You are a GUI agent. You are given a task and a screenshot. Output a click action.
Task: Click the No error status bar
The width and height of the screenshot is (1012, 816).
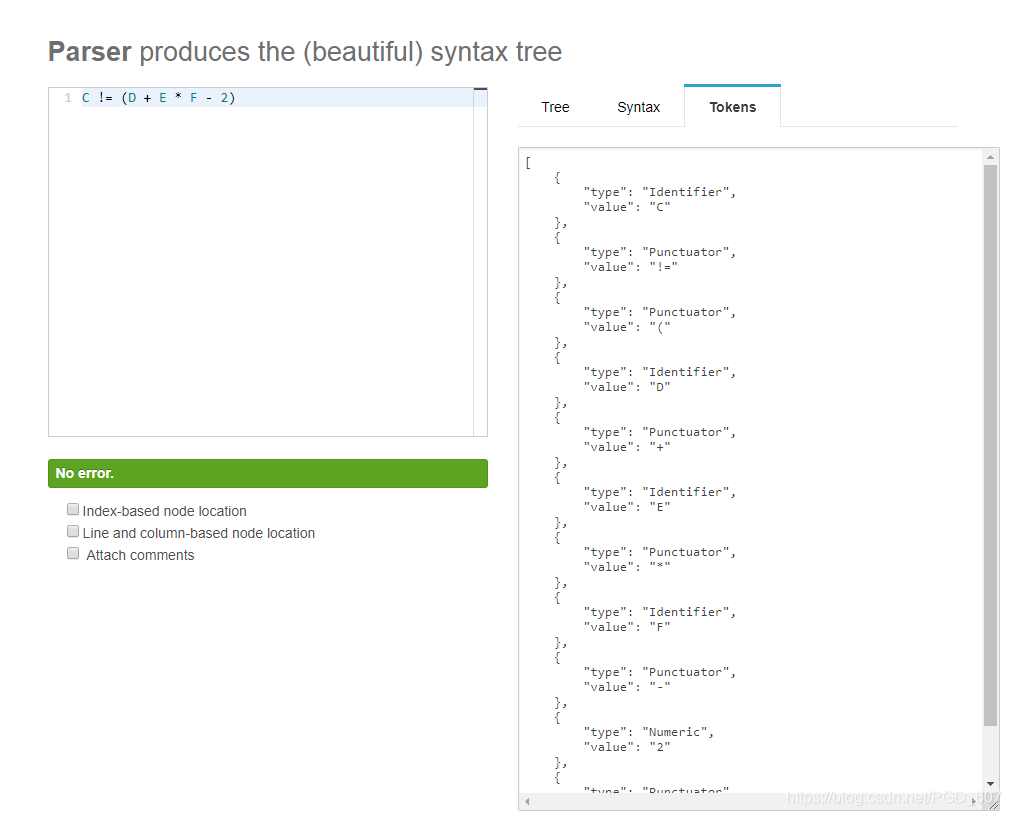tap(268, 473)
